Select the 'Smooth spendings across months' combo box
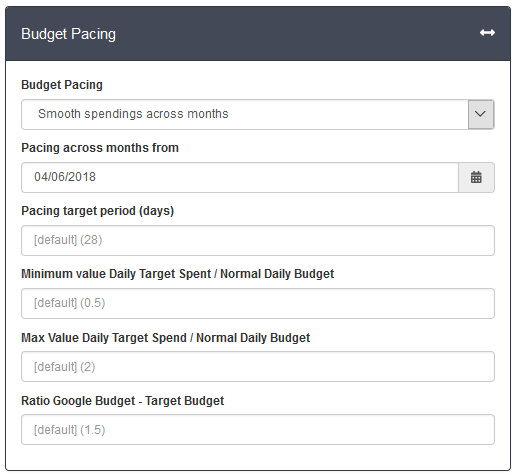517x476 pixels. tap(258, 114)
